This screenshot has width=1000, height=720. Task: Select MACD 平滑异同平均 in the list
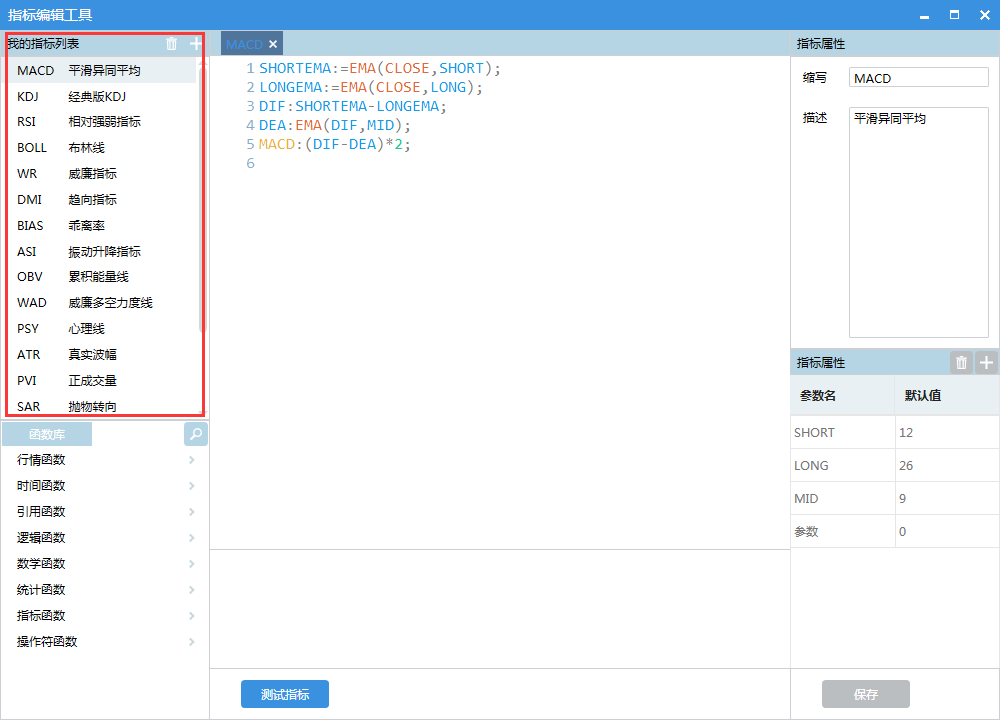click(102, 70)
